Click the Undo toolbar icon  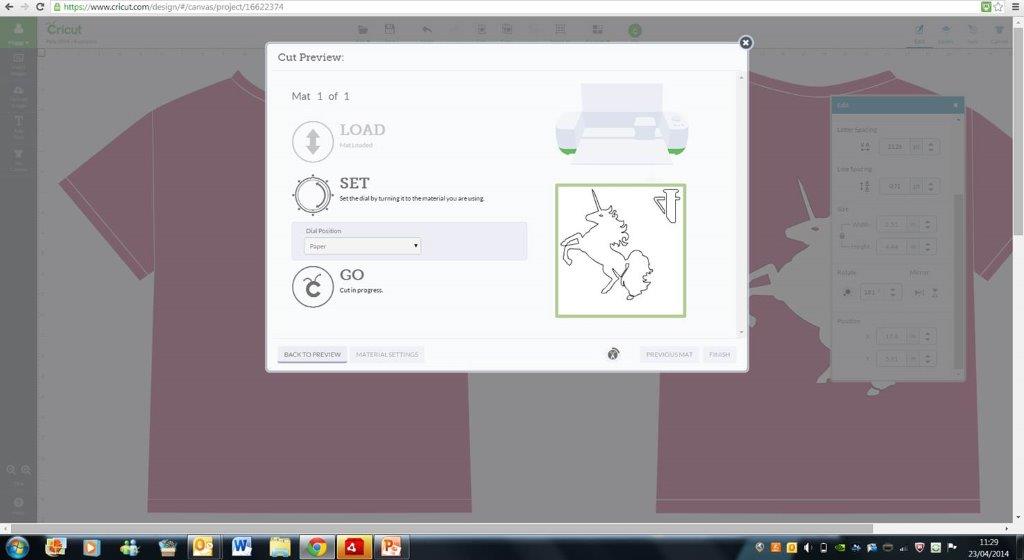[427, 30]
